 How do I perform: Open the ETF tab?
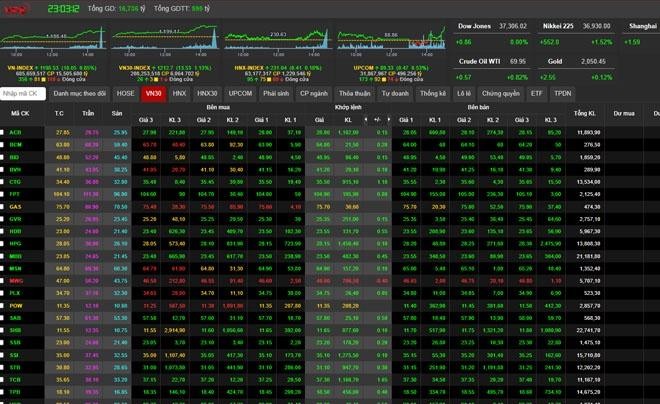point(537,93)
